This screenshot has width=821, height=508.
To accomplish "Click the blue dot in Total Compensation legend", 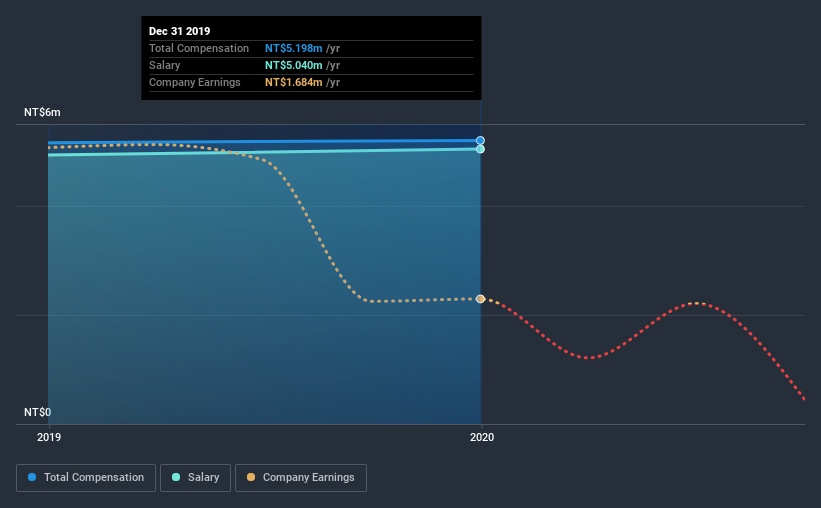I will (x=32, y=477).
